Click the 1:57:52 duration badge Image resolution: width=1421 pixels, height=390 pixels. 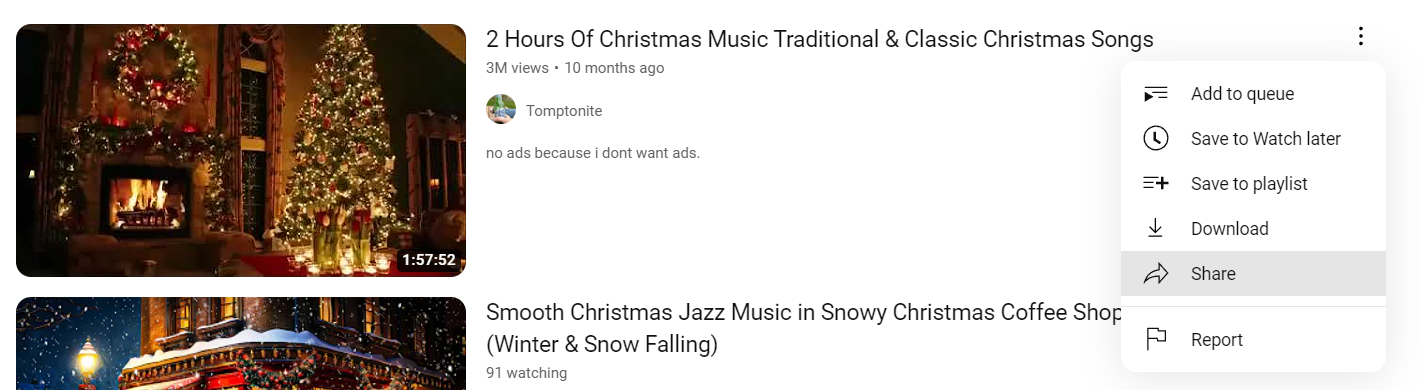(428, 260)
